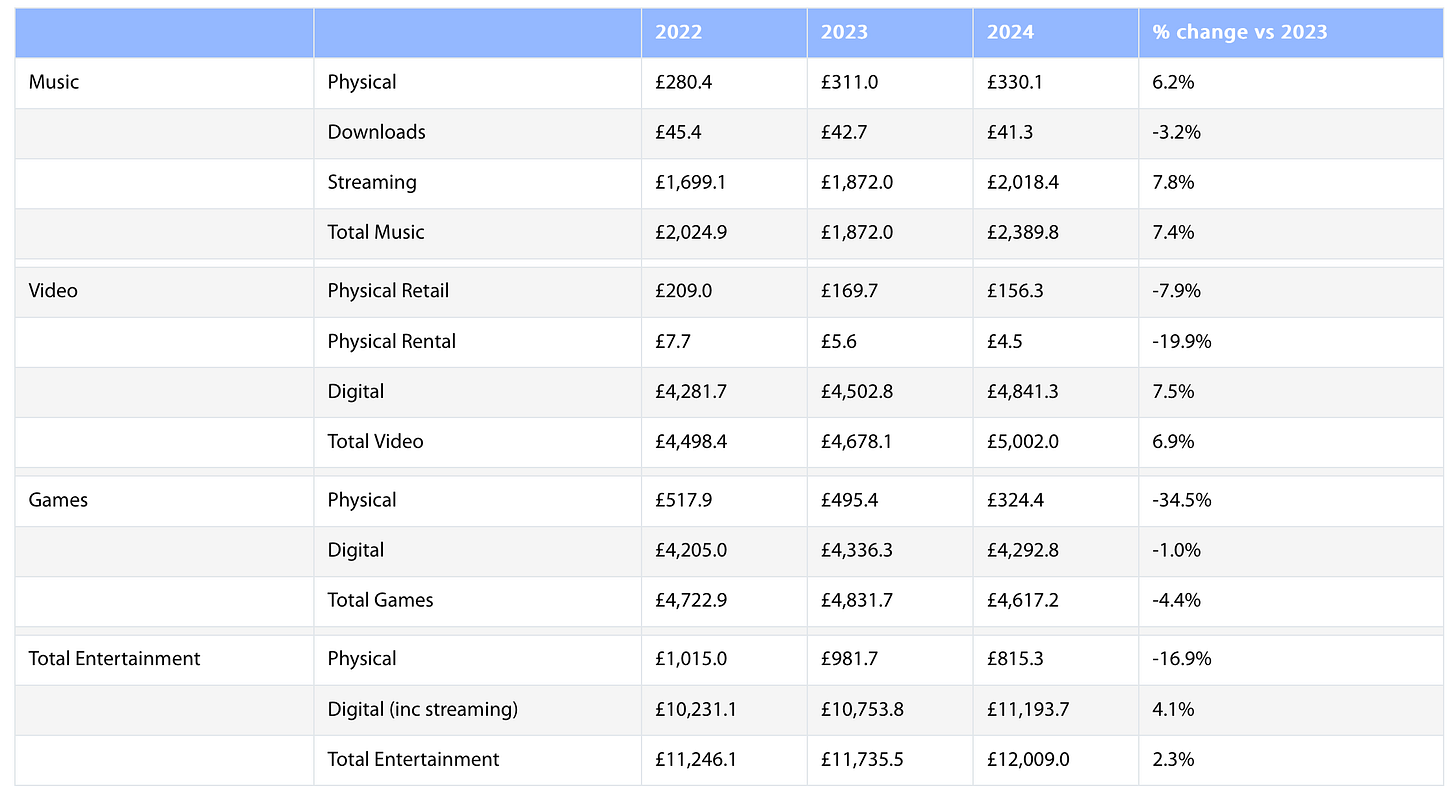Click the 2023 column header
The height and width of the screenshot is (792, 1456).
coord(845,32)
